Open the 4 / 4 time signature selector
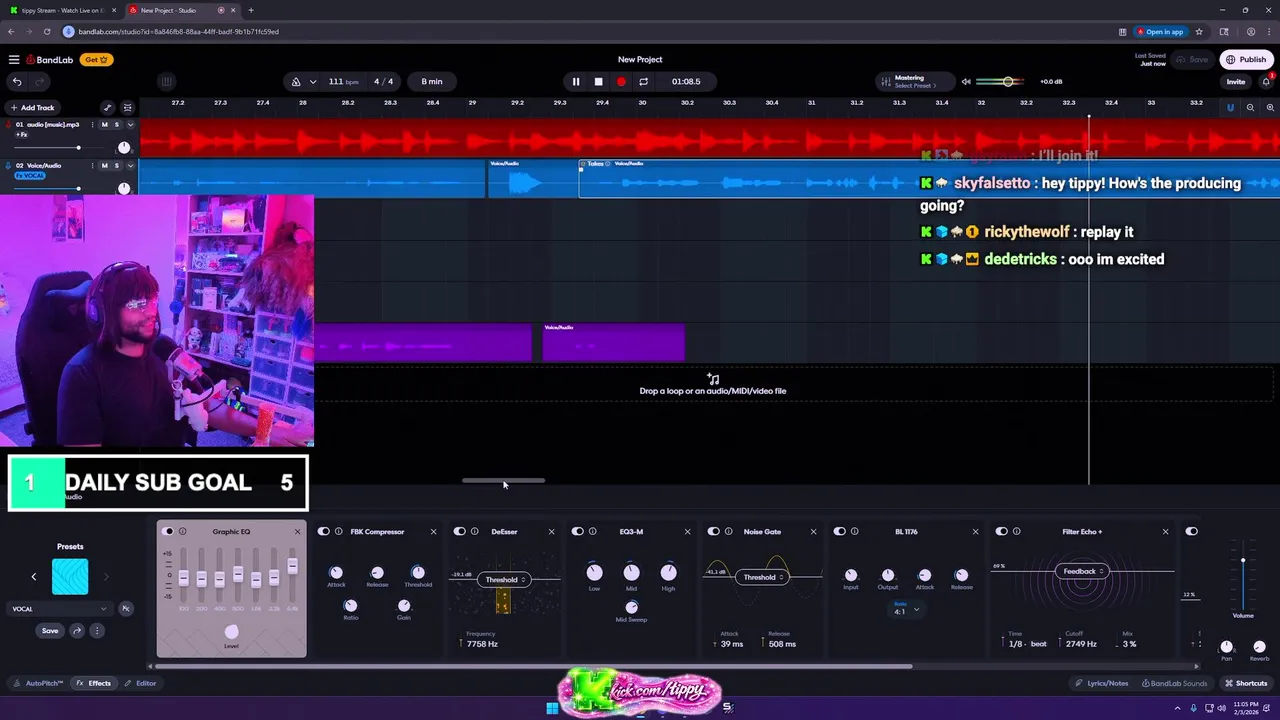Viewport: 1280px width, 720px height. coord(383,82)
